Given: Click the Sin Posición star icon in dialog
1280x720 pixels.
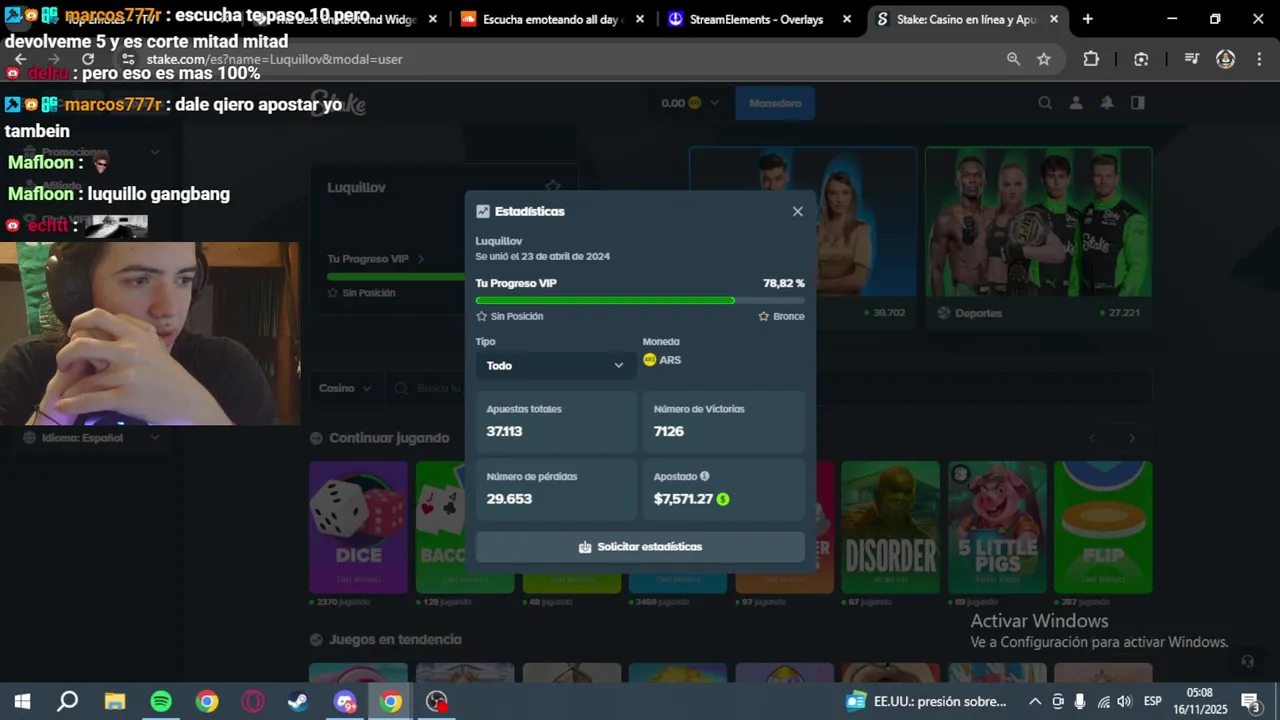Looking at the screenshot, I should [x=481, y=316].
